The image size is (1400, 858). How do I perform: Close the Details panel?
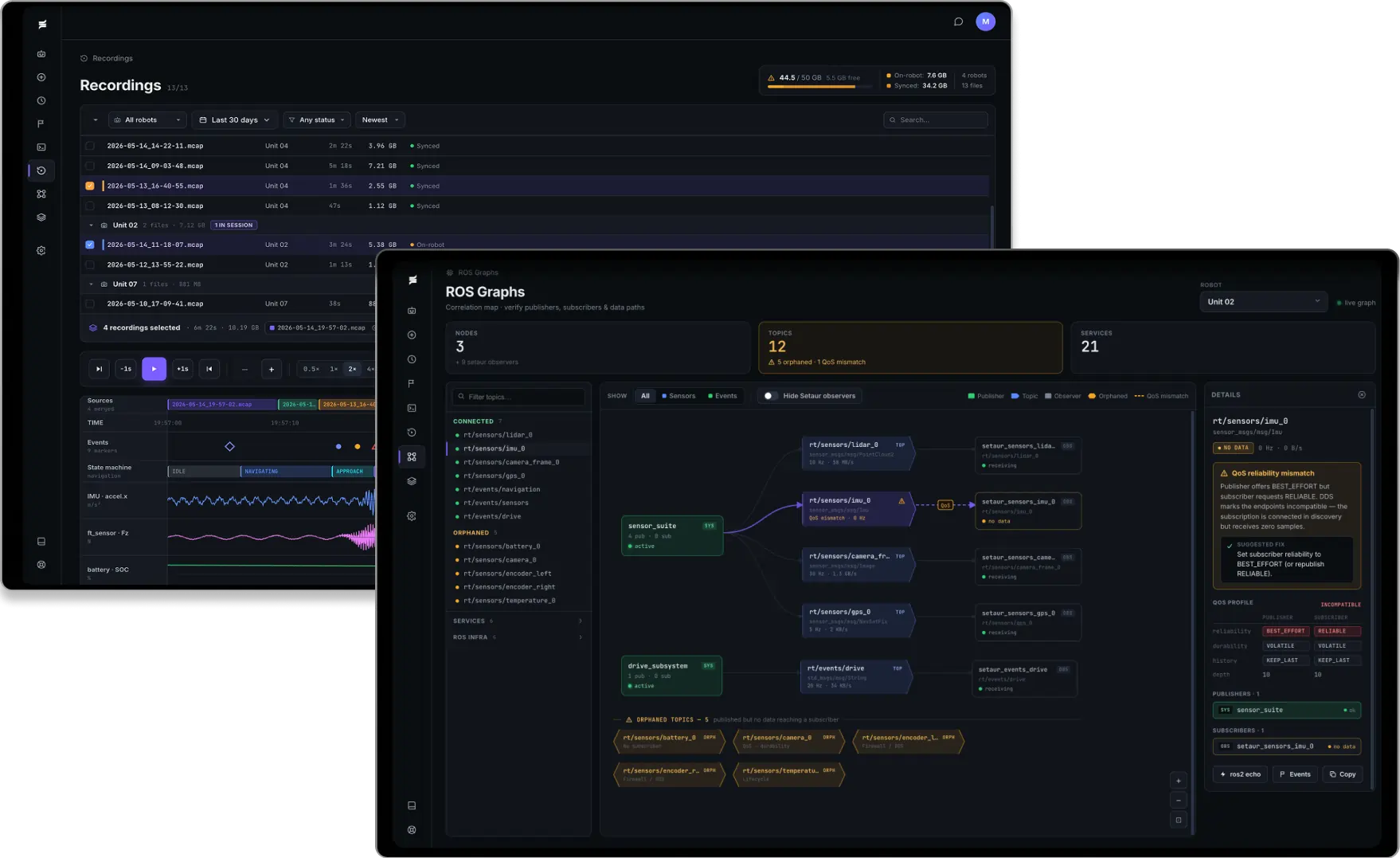tap(1362, 395)
